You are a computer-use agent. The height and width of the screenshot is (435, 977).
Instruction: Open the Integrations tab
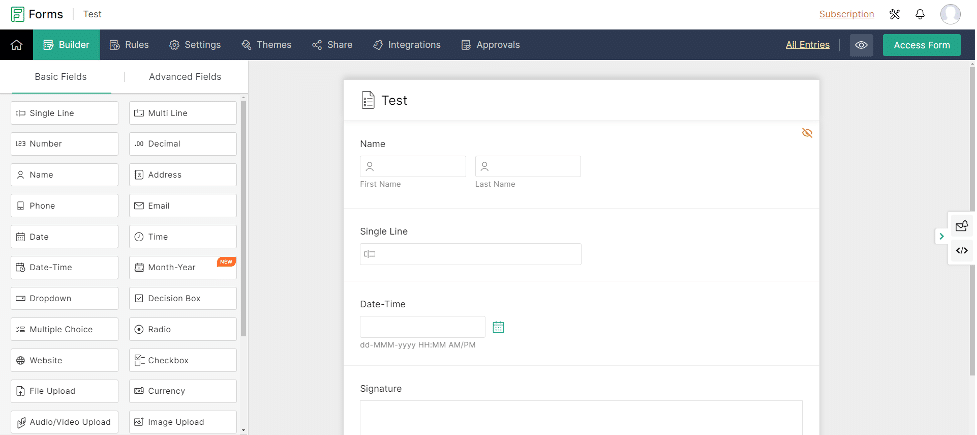click(406, 45)
